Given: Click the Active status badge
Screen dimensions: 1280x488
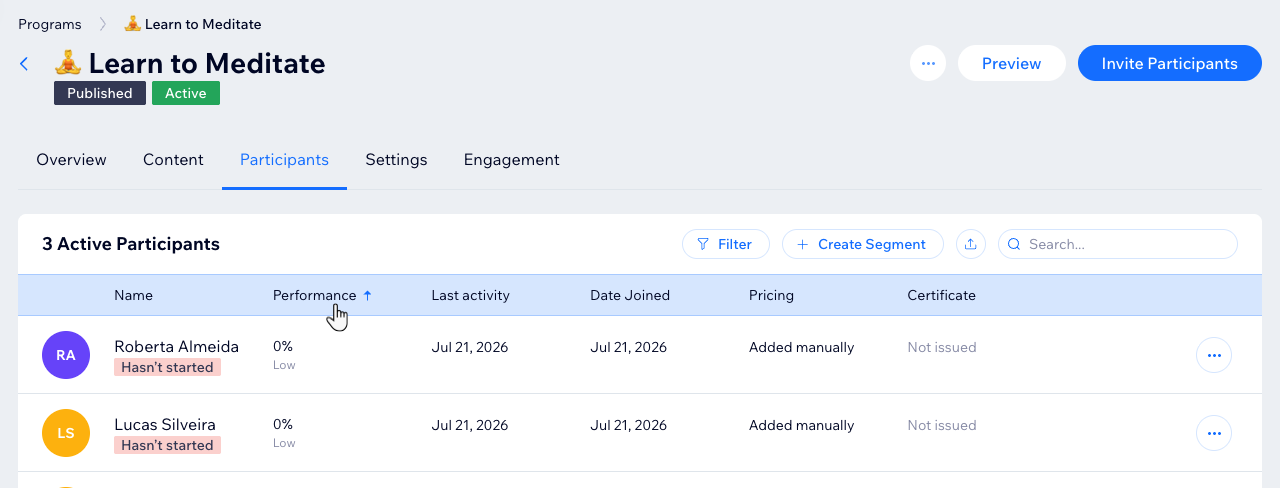Looking at the screenshot, I should click(x=186, y=93).
